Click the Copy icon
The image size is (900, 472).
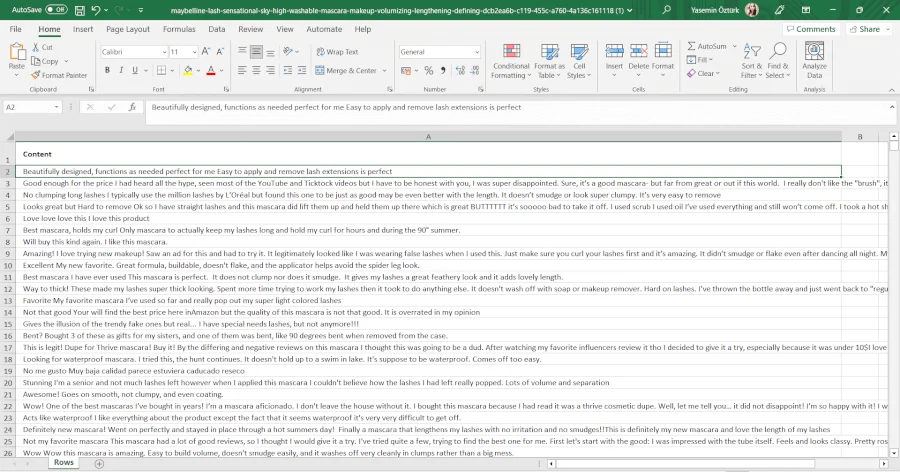click(x=36, y=61)
